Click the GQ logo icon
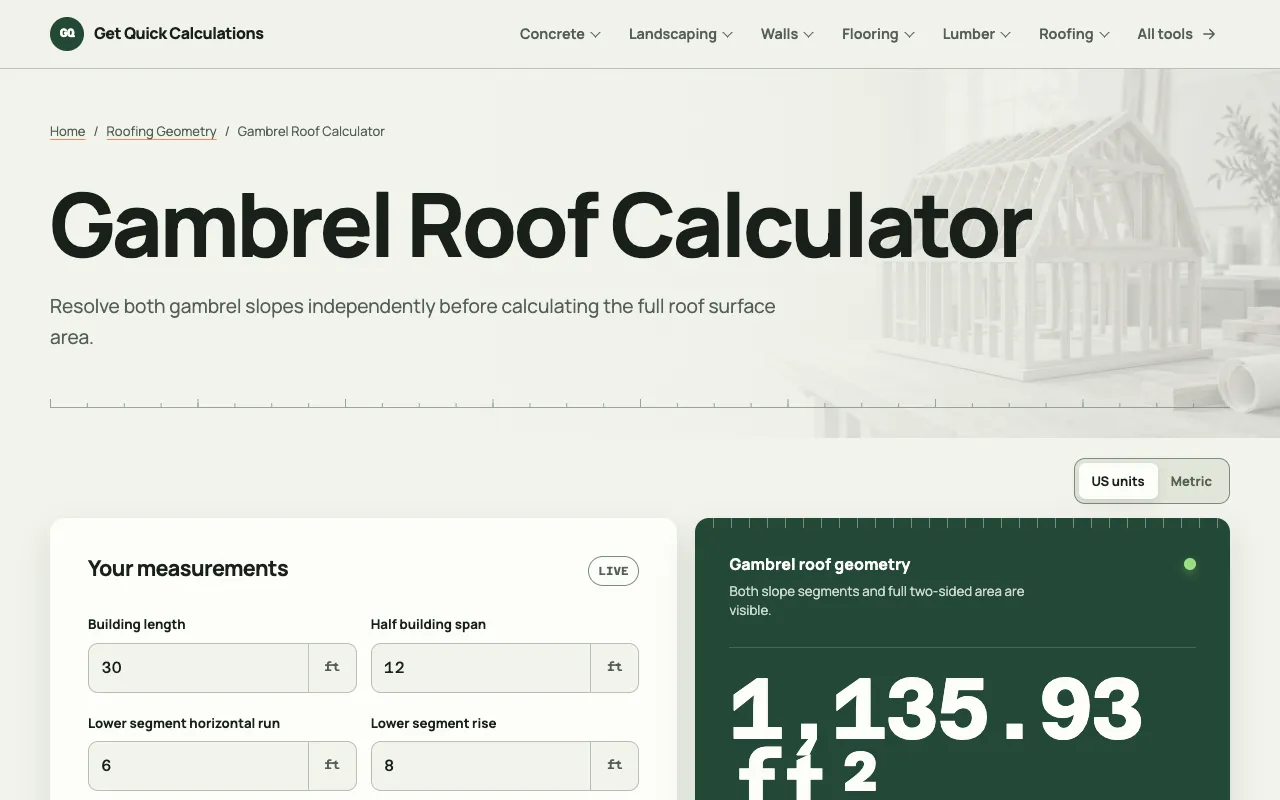Screen dimensions: 1280x800 point(67,34)
